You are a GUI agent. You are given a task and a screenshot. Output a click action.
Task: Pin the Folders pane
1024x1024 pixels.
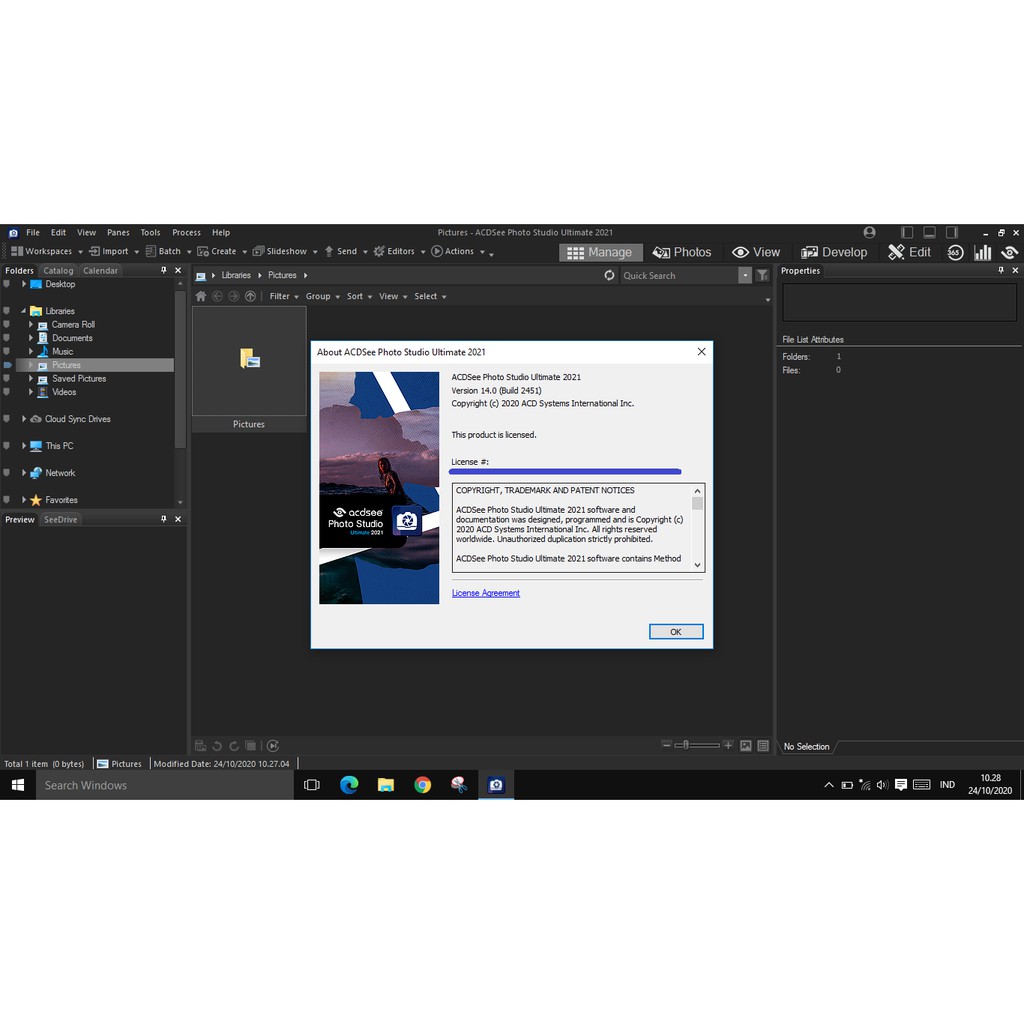pos(164,271)
